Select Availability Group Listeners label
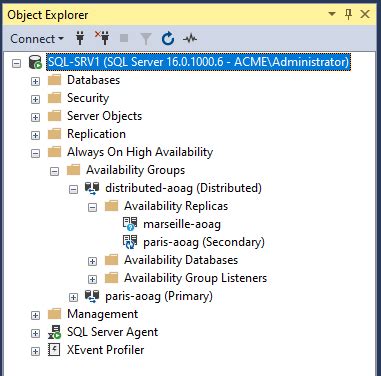The image size is (381, 376). pos(195,278)
